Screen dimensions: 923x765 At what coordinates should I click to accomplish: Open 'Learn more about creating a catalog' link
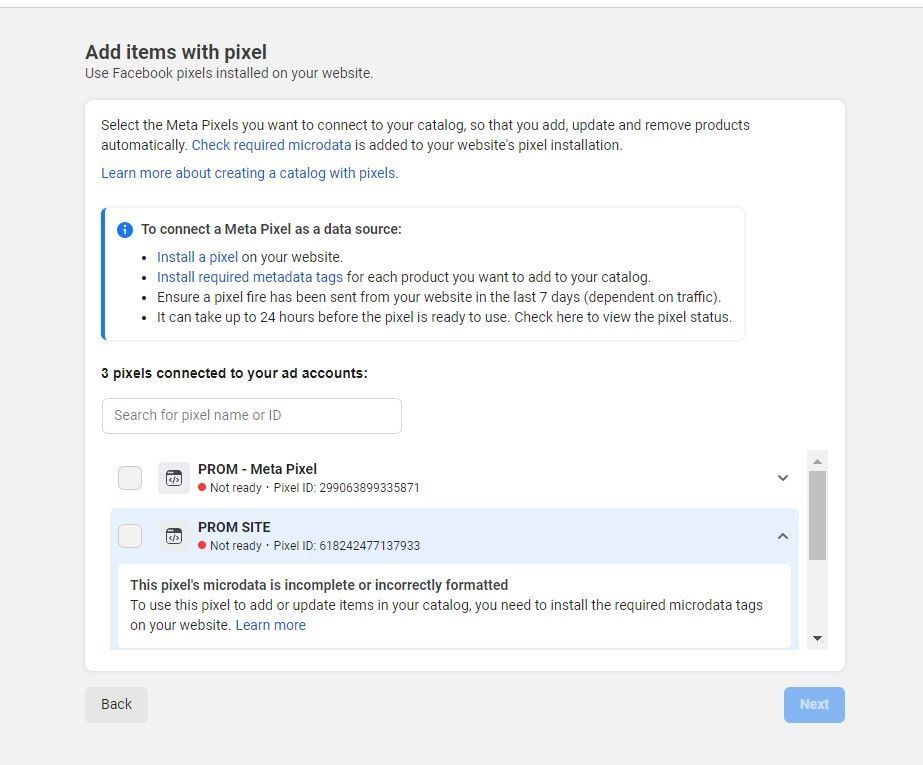pos(249,173)
